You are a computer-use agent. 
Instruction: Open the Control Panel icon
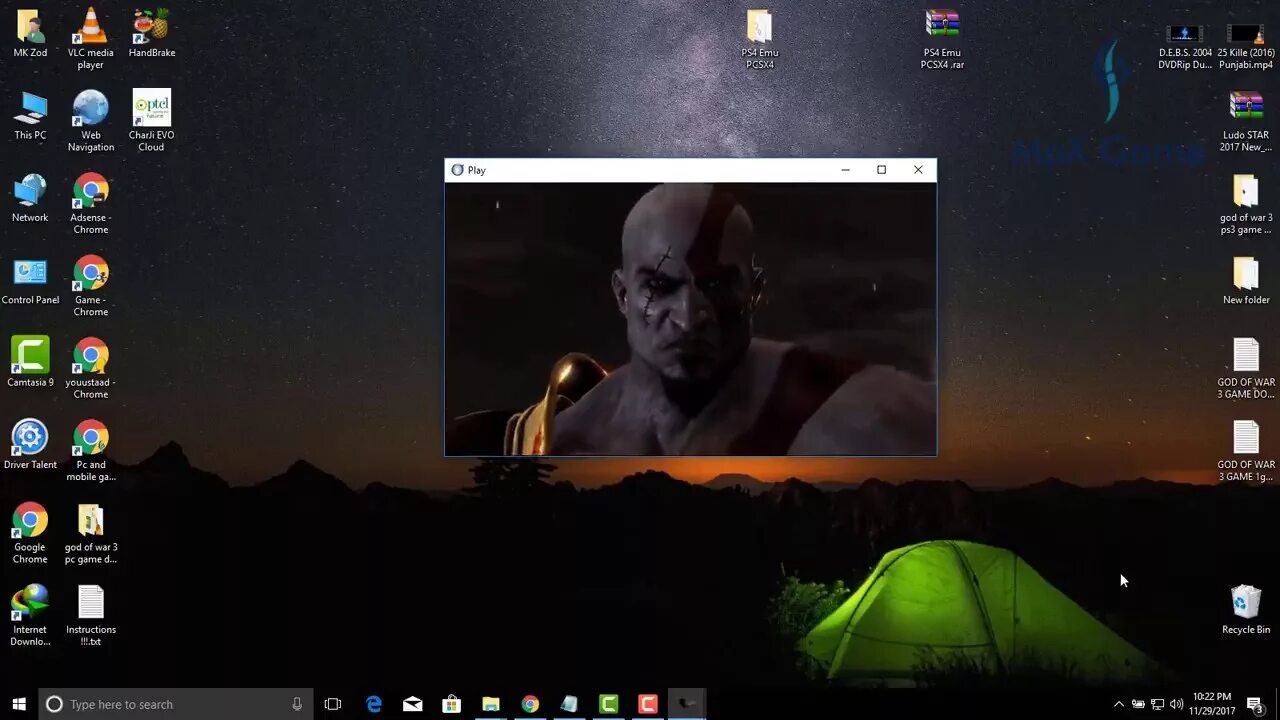click(30, 281)
